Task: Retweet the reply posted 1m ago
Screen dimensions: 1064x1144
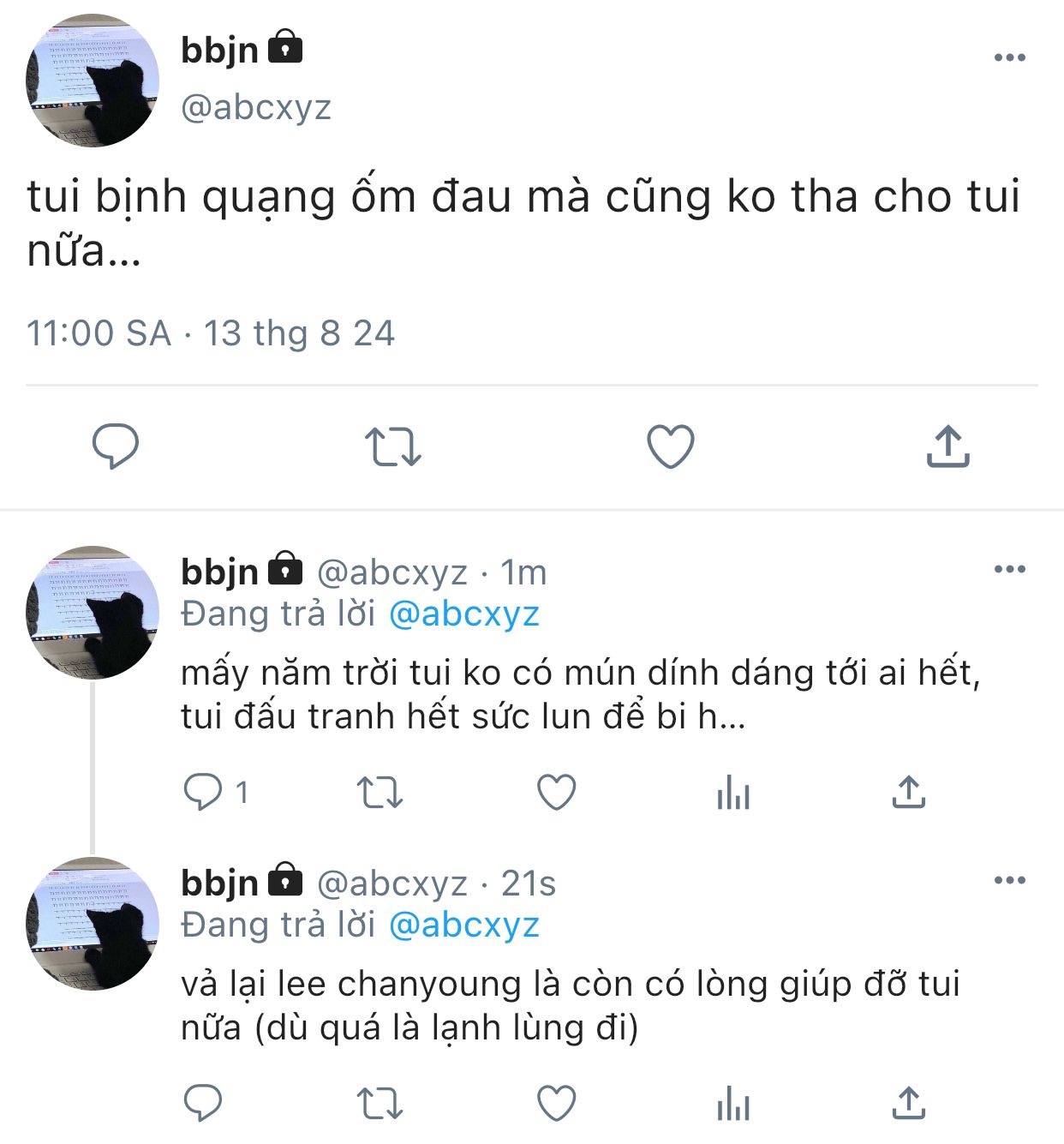Action: 380,793
